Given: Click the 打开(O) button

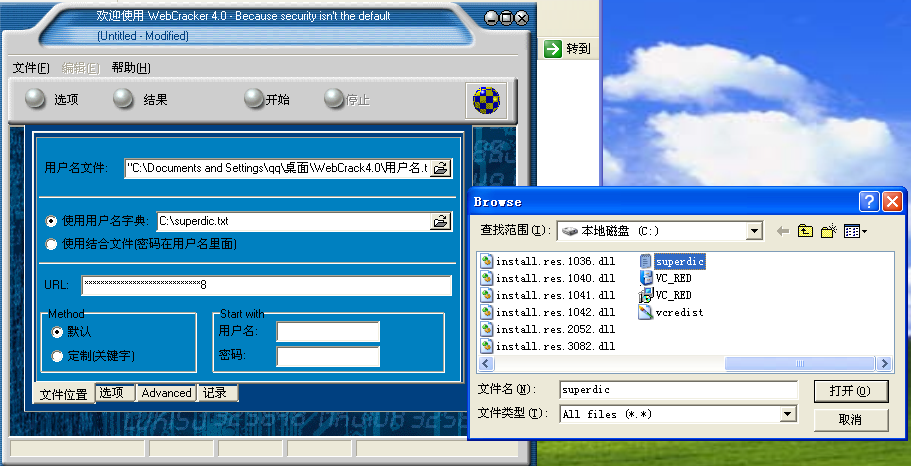Looking at the screenshot, I should [x=851, y=391].
